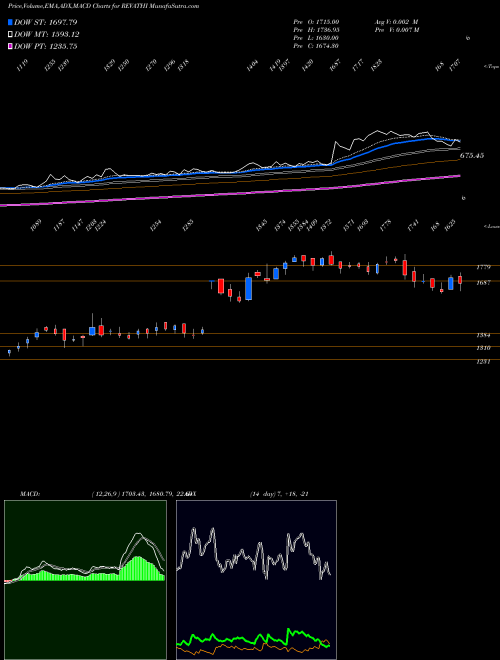This screenshot has width=500, height=660.
Task: Click the first blue candlestick at far left
Action: 9,352
